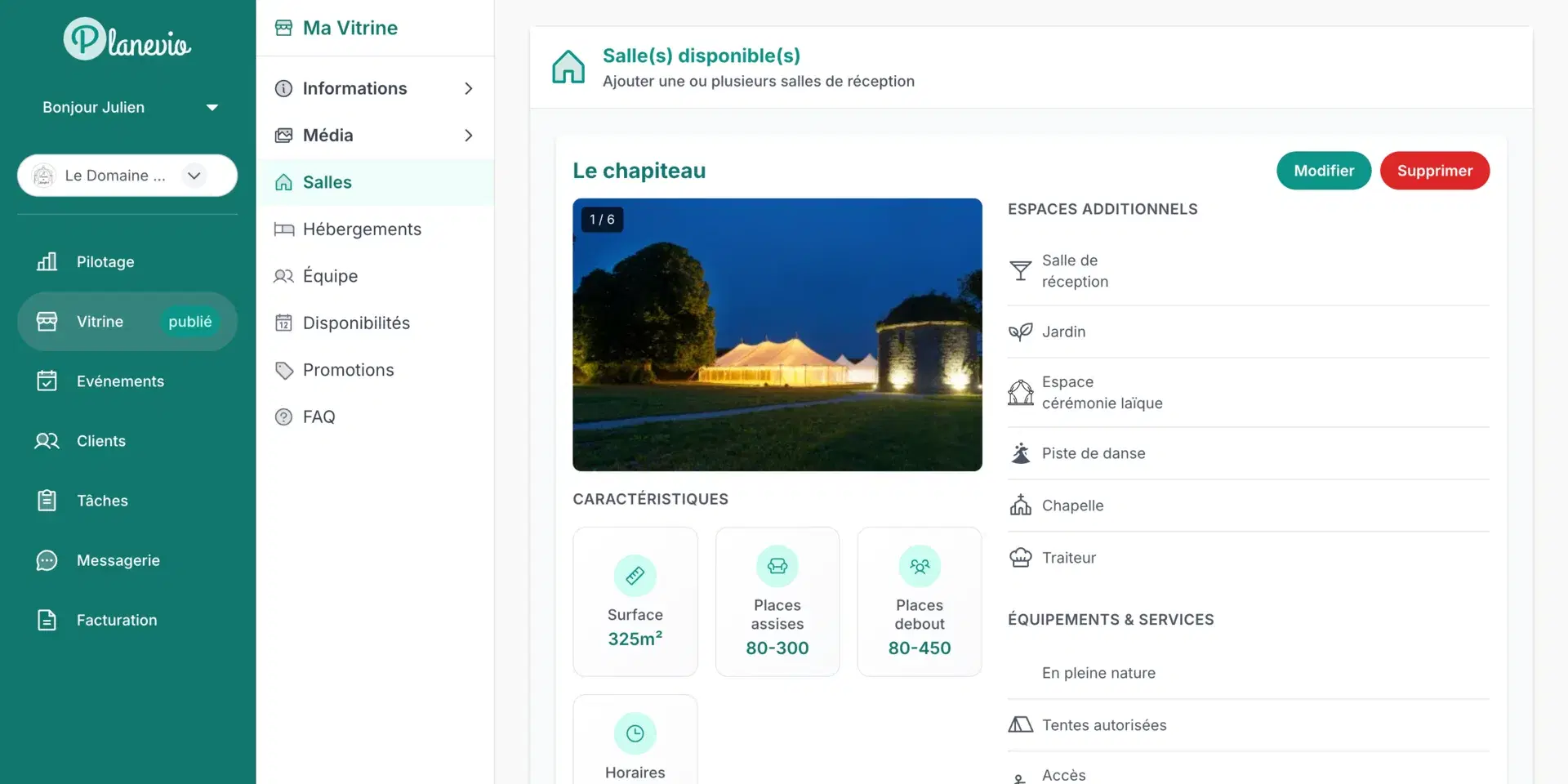This screenshot has width=1568, height=784.
Task: Click the Espace cérémonie laïque gazebo icon
Action: (1020, 393)
